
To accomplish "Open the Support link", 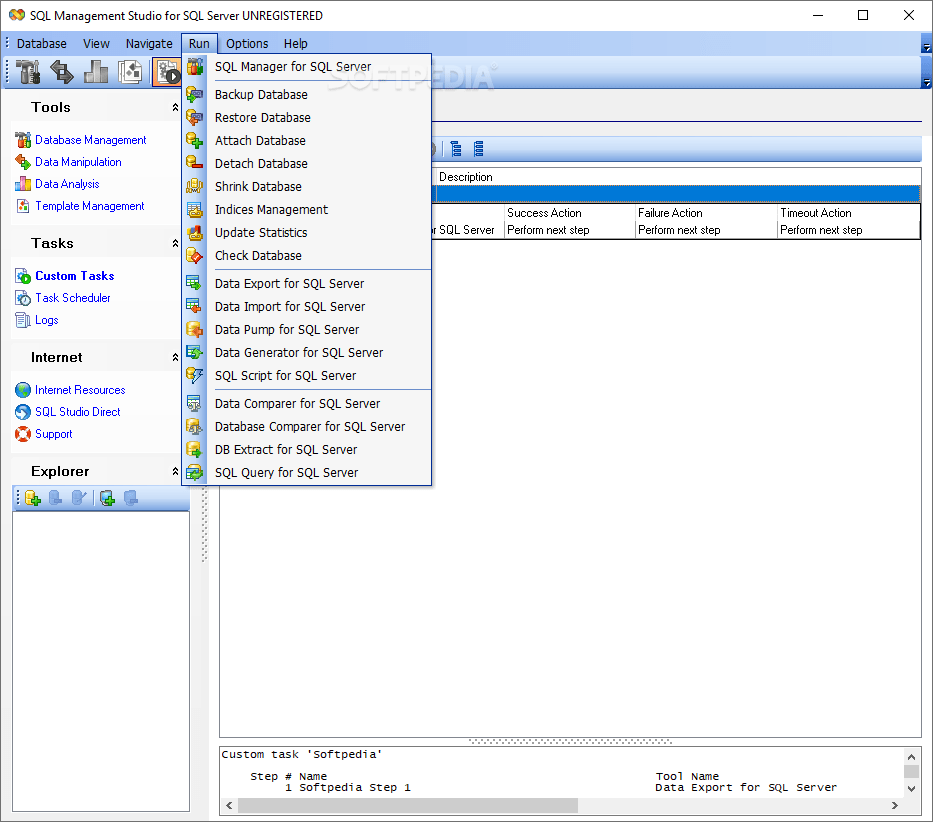I will click(x=54, y=434).
